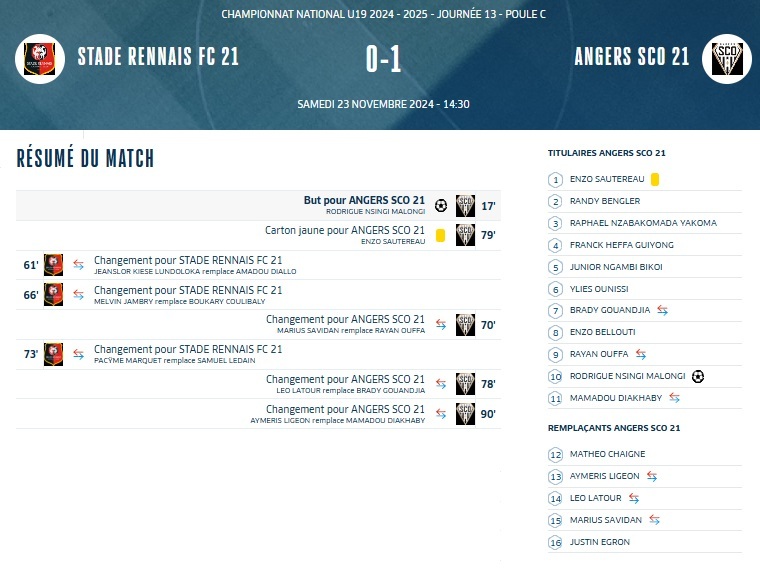Viewport: 760px width, 575px height.
Task: Click 'But pour ANGERS SCO 21' event
Action: 364,200
